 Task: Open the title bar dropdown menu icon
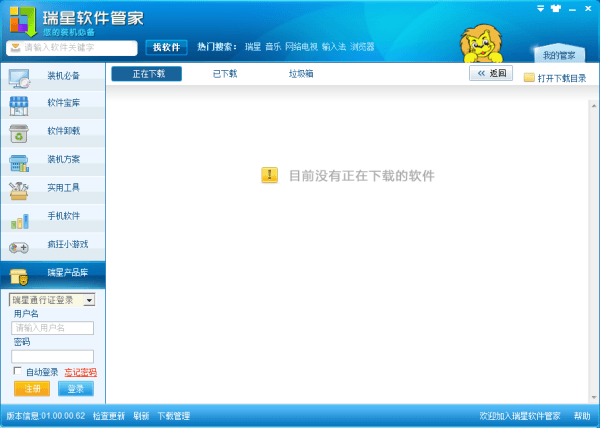(x=540, y=8)
